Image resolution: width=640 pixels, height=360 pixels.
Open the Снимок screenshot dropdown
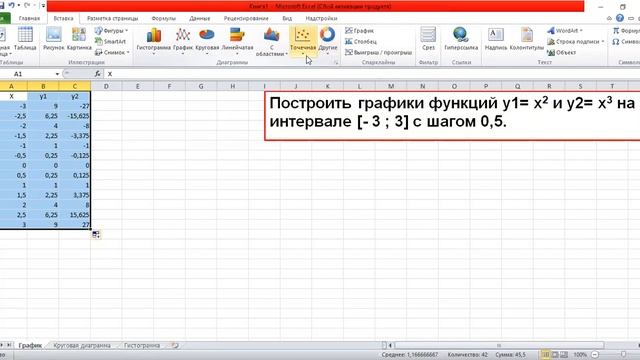112,52
